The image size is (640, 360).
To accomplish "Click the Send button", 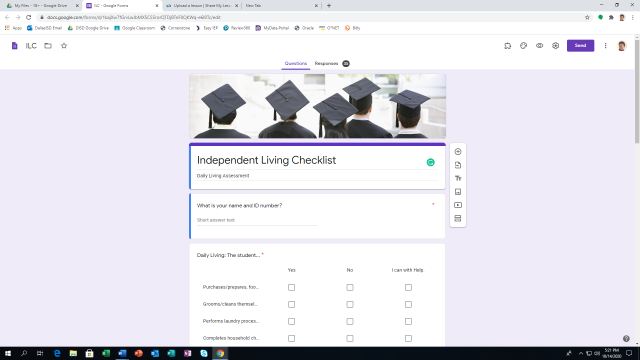I will (x=580, y=46).
